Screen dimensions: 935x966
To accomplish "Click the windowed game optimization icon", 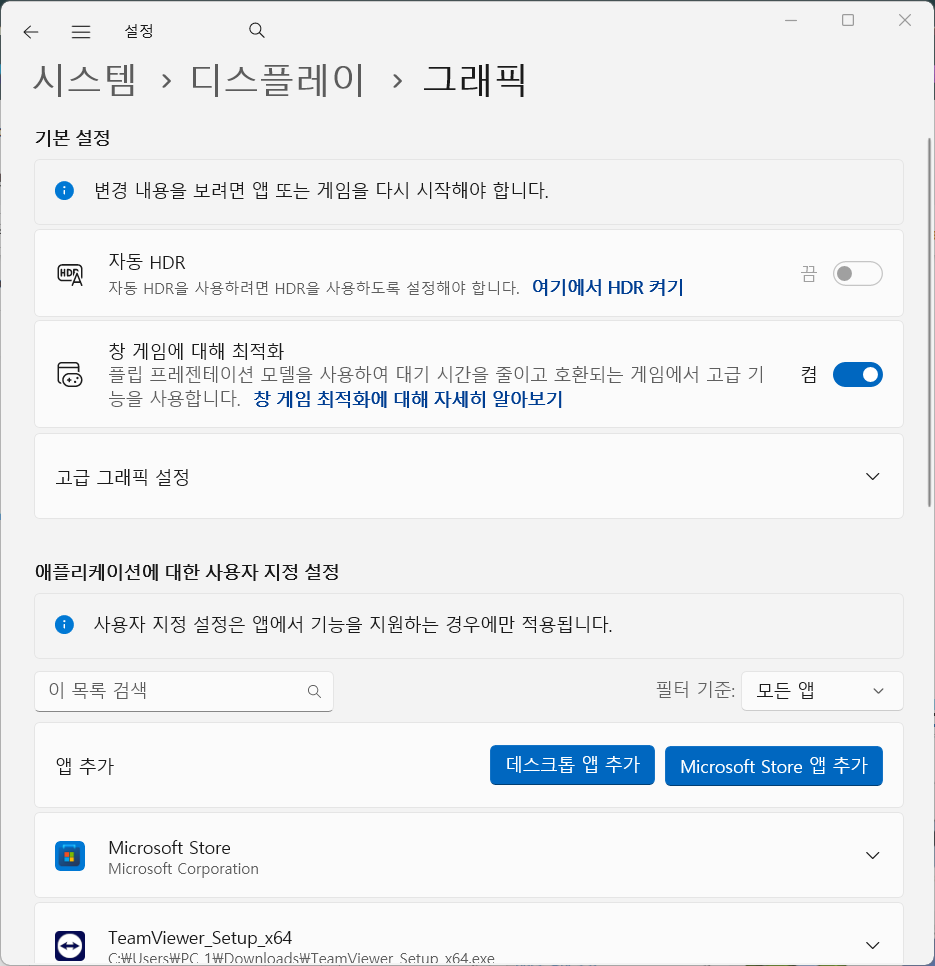I will pos(70,374).
